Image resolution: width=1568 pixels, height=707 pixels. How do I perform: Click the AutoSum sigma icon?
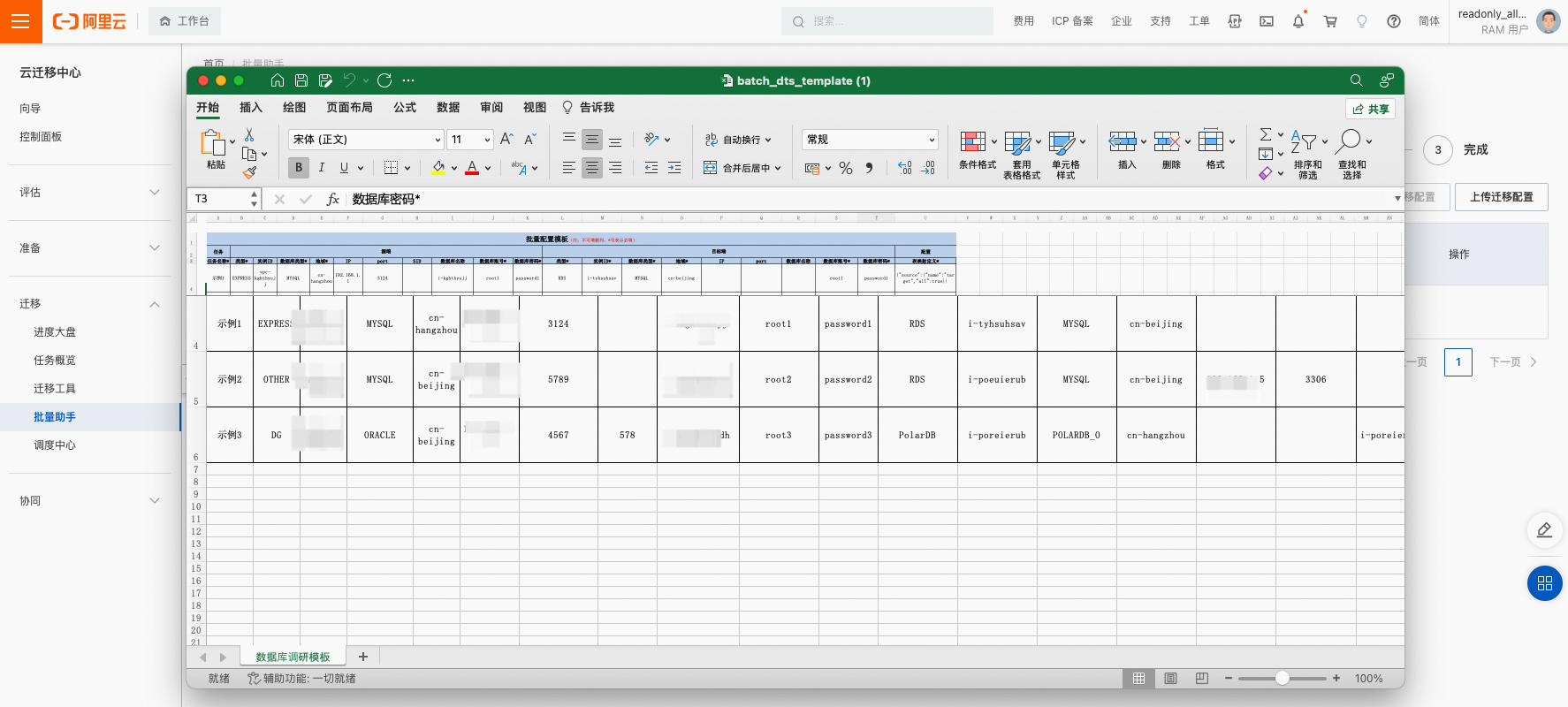[x=1266, y=134]
